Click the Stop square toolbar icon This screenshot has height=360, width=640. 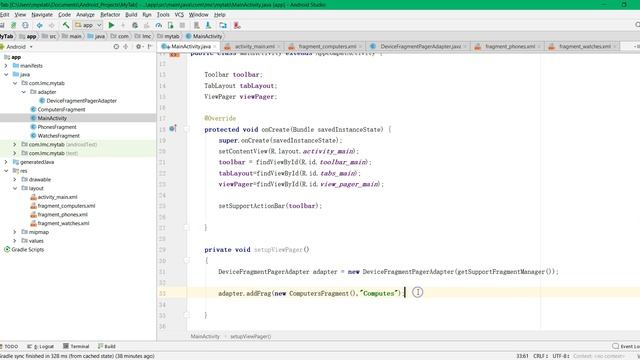click(x=182, y=25)
